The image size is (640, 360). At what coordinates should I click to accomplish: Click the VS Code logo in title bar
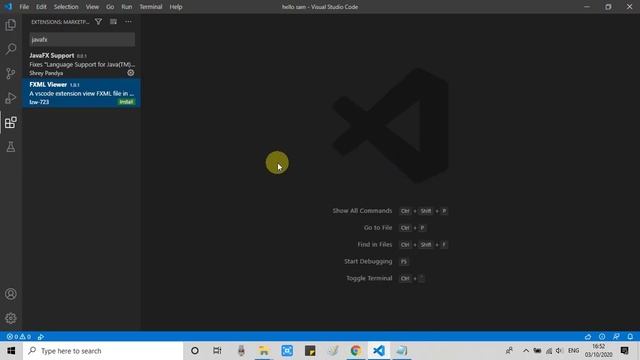(x=8, y=7)
